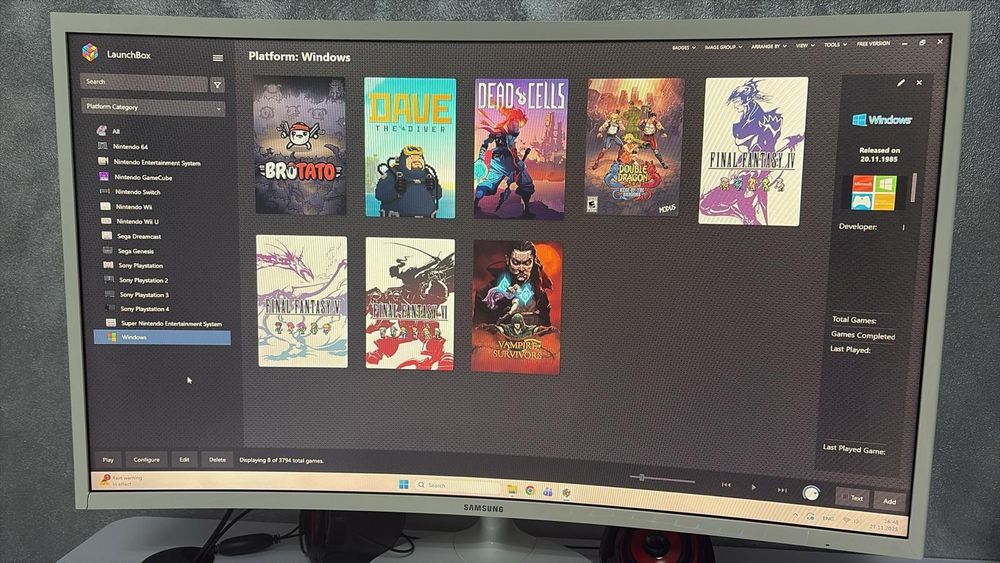Click the Nintendo Switch platform icon
1000x563 pixels.
click(105, 191)
